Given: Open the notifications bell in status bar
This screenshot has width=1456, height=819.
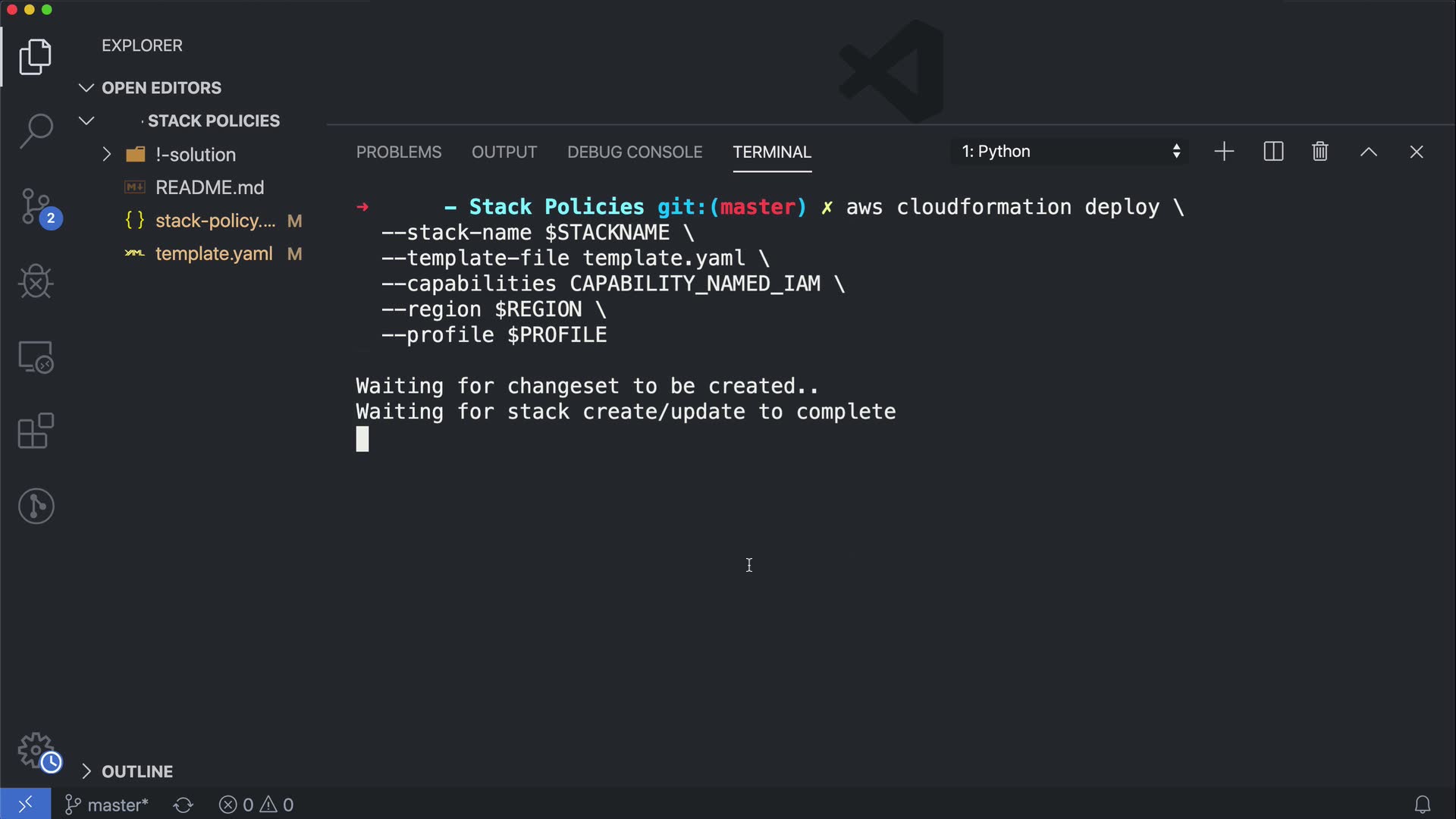Looking at the screenshot, I should (1423, 805).
